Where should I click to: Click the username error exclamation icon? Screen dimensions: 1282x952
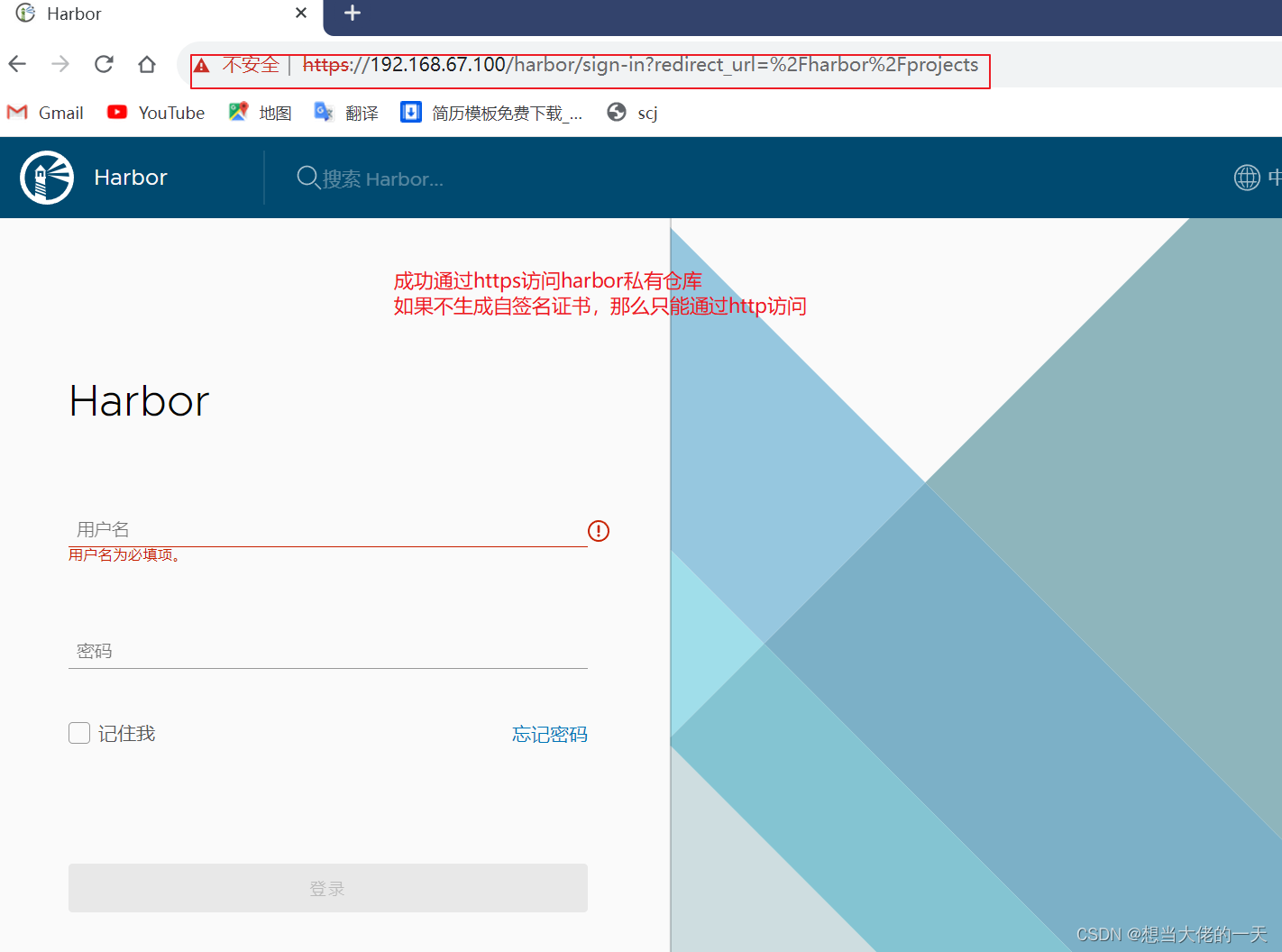pyautogui.click(x=599, y=531)
